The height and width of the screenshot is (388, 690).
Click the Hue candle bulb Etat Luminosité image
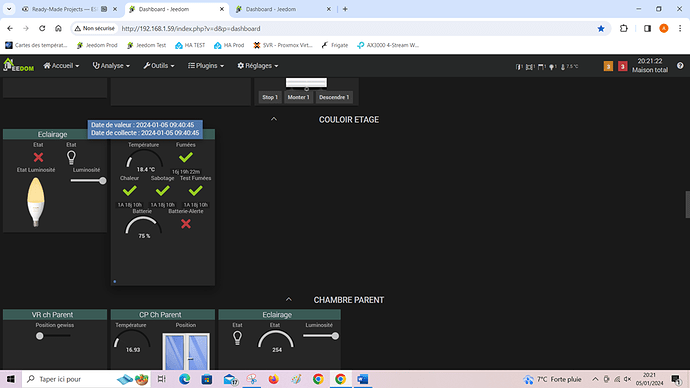[36, 202]
